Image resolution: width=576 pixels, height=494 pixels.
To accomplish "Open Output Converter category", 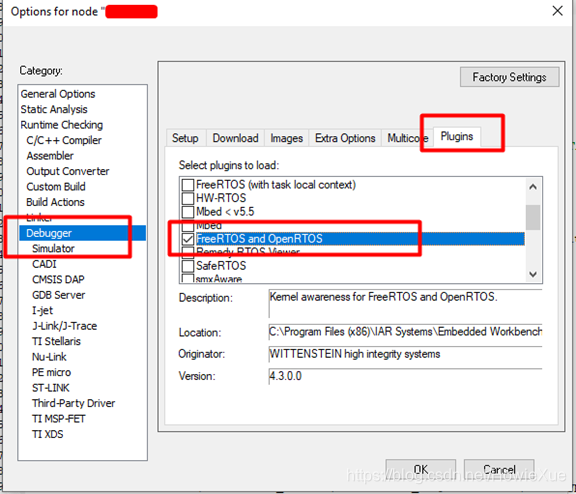I will coord(68,171).
